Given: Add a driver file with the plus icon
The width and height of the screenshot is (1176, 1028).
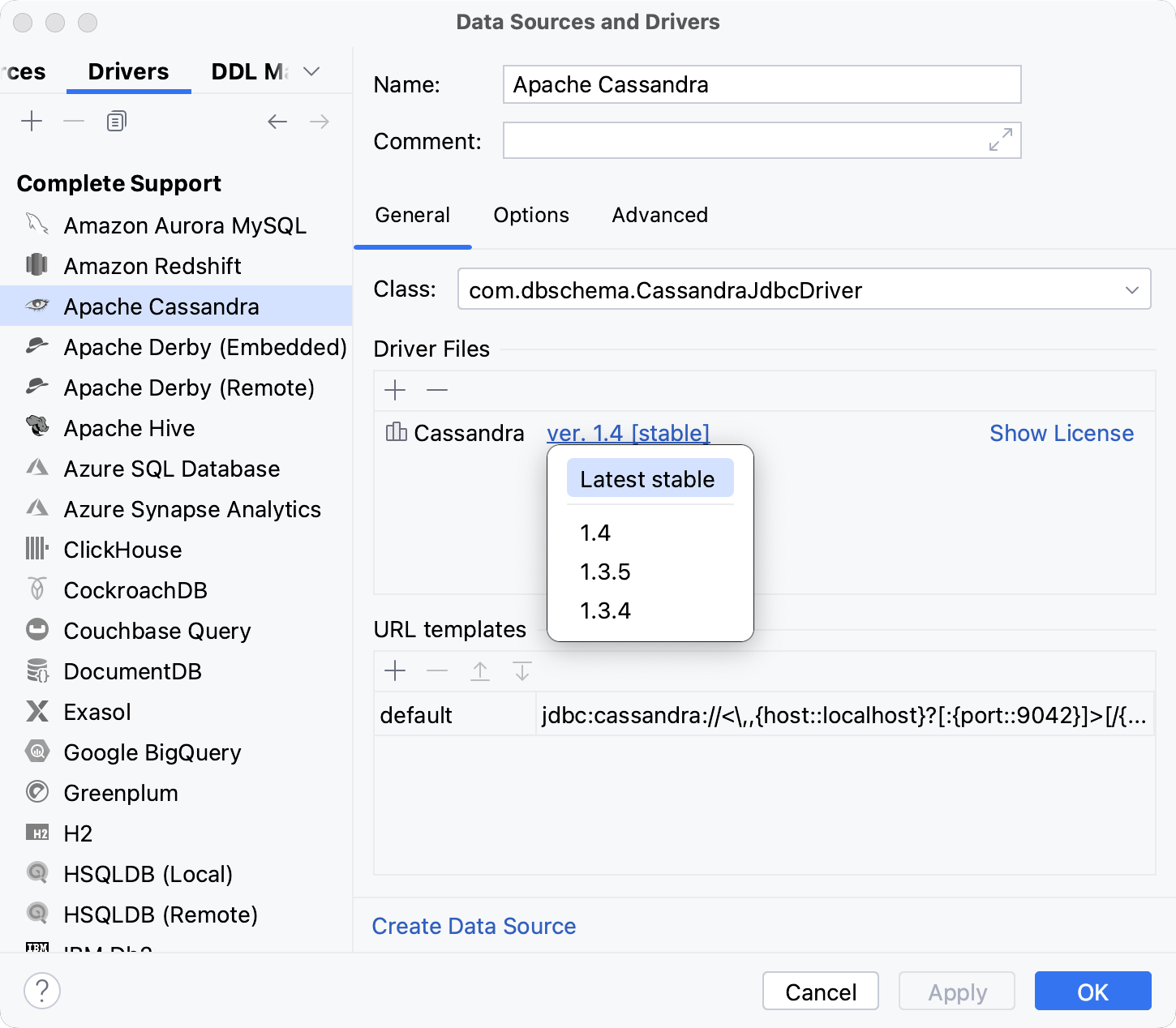Looking at the screenshot, I should 395,391.
